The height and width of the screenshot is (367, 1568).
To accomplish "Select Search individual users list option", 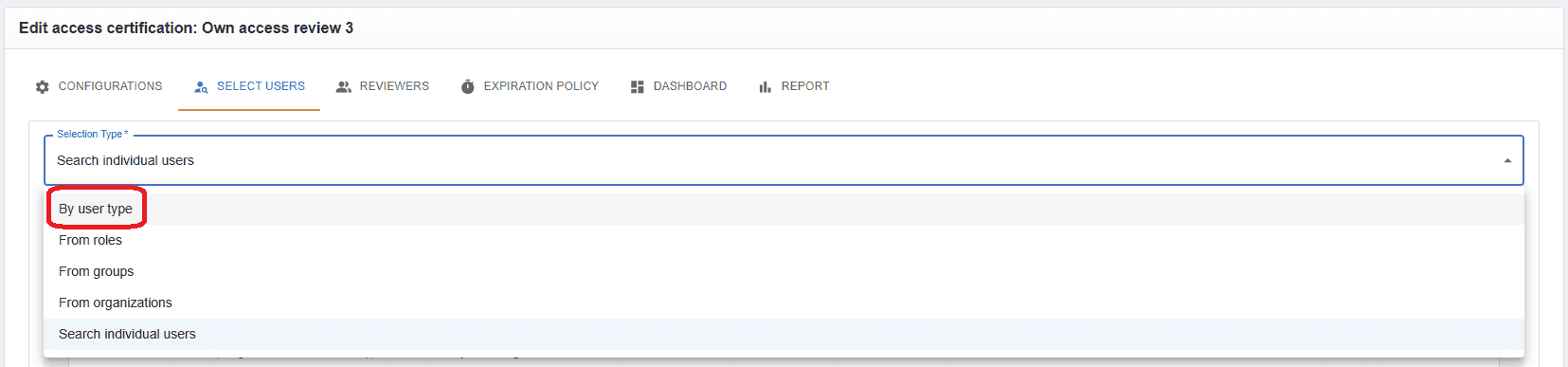I will [x=784, y=334].
